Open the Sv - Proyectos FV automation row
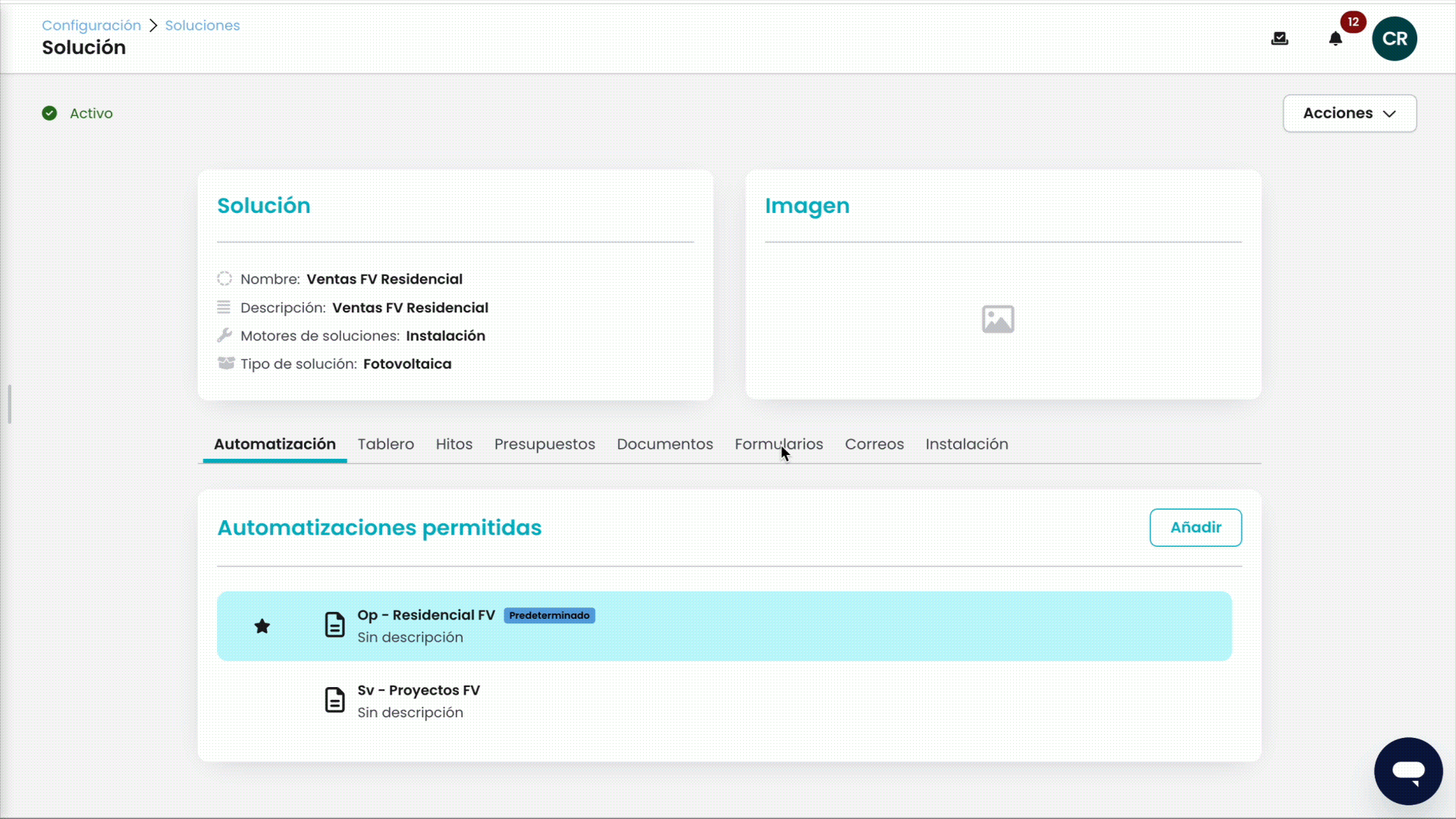The width and height of the screenshot is (1456, 819). [724, 701]
